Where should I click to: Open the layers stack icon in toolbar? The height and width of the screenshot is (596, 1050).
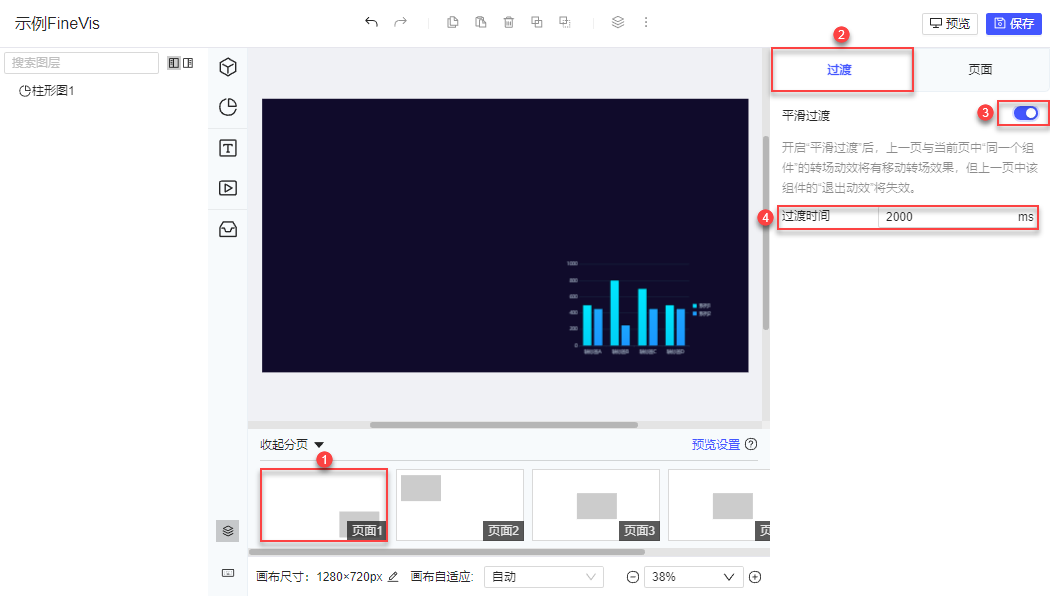click(618, 22)
